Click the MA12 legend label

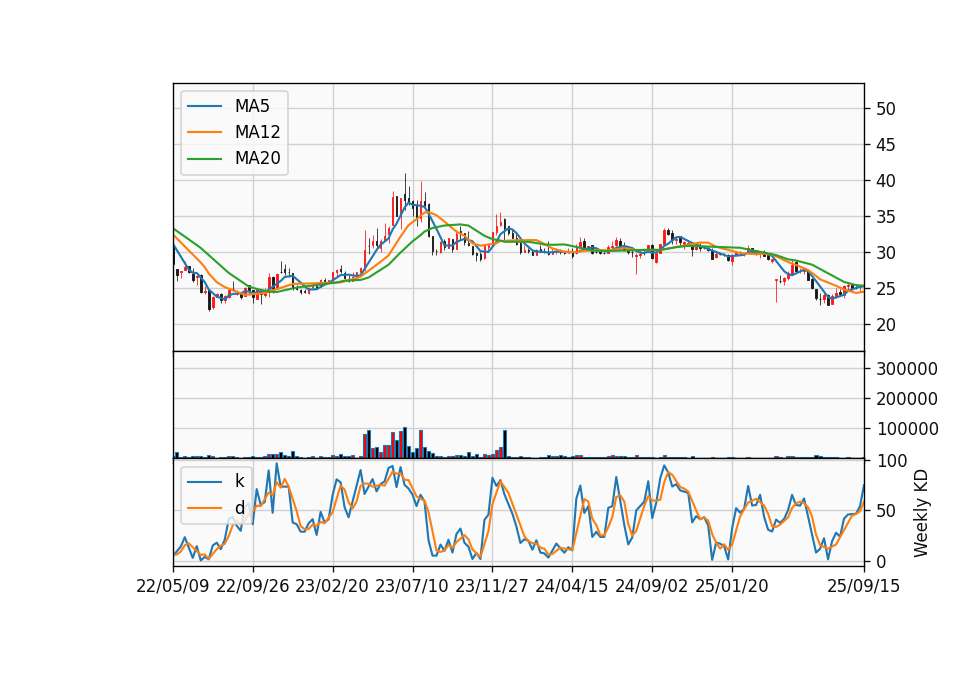(257, 132)
